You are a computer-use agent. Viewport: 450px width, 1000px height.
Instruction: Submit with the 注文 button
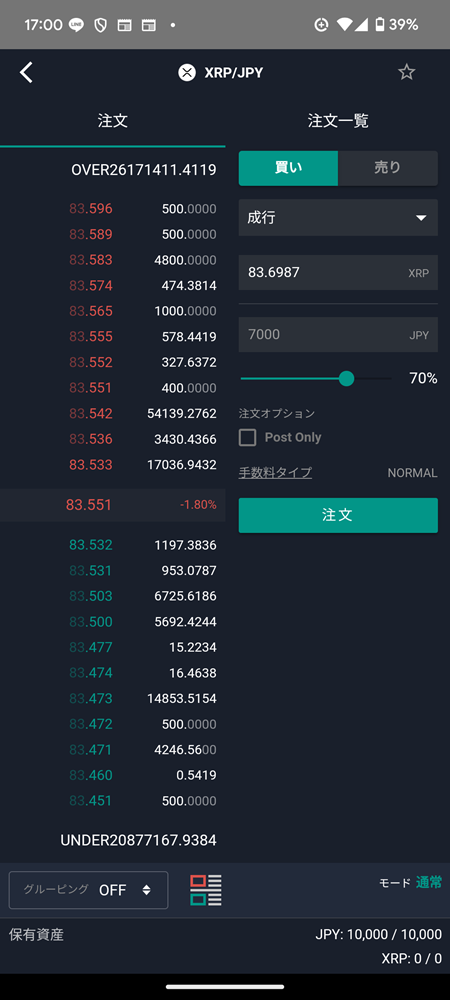coord(338,515)
